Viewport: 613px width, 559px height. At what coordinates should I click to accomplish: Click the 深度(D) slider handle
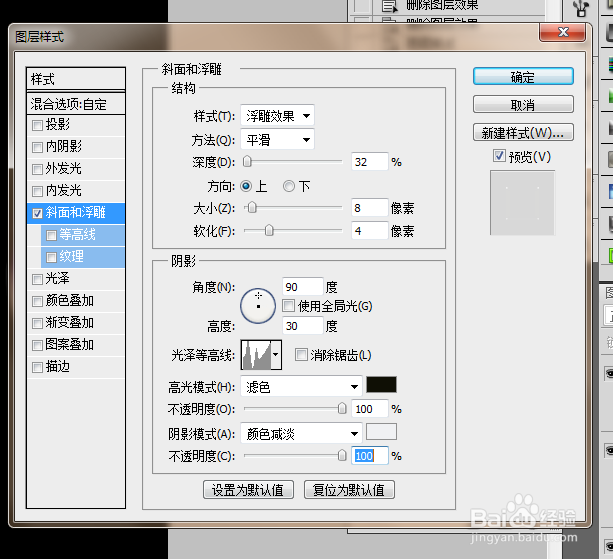click(x=247, y=161)
